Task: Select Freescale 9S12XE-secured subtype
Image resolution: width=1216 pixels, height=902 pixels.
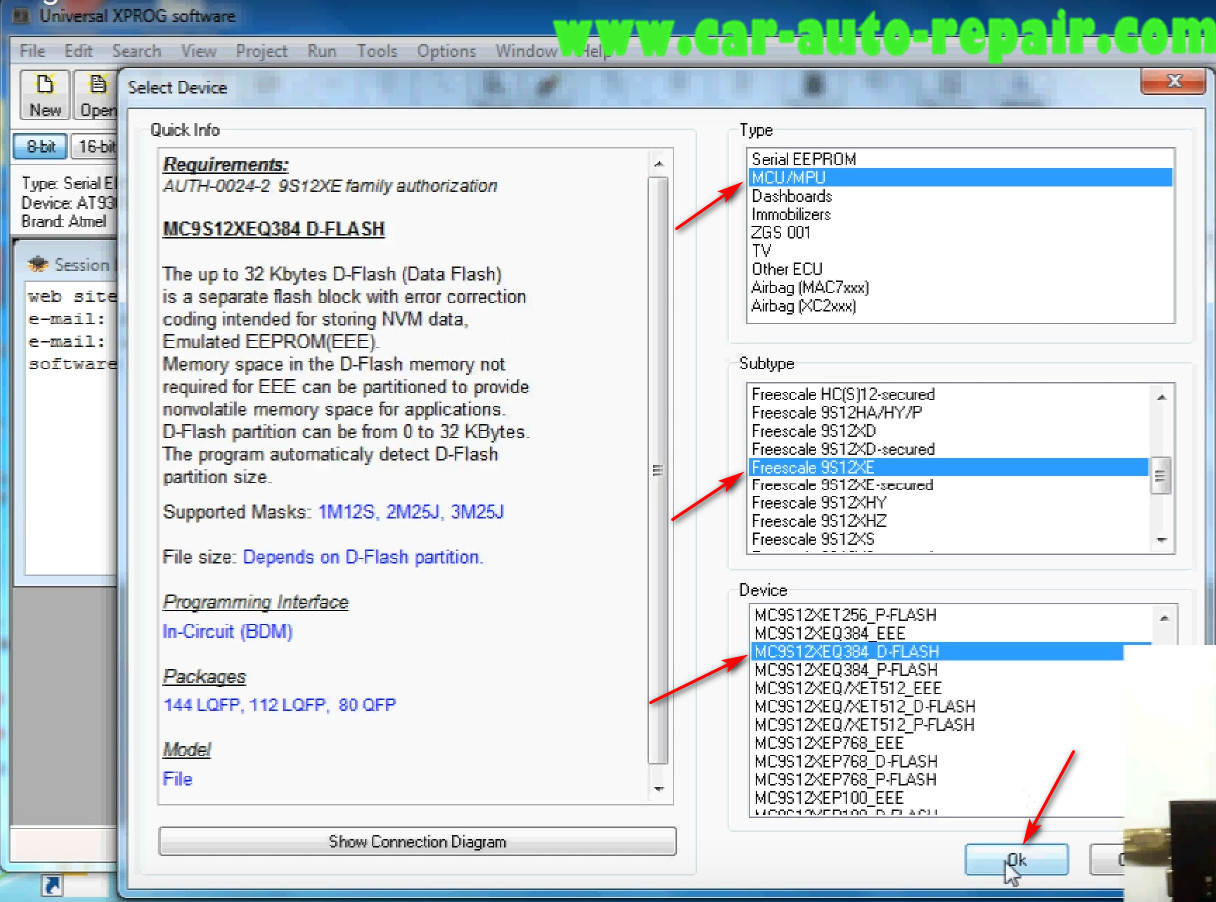Action: tap(948, 485)
